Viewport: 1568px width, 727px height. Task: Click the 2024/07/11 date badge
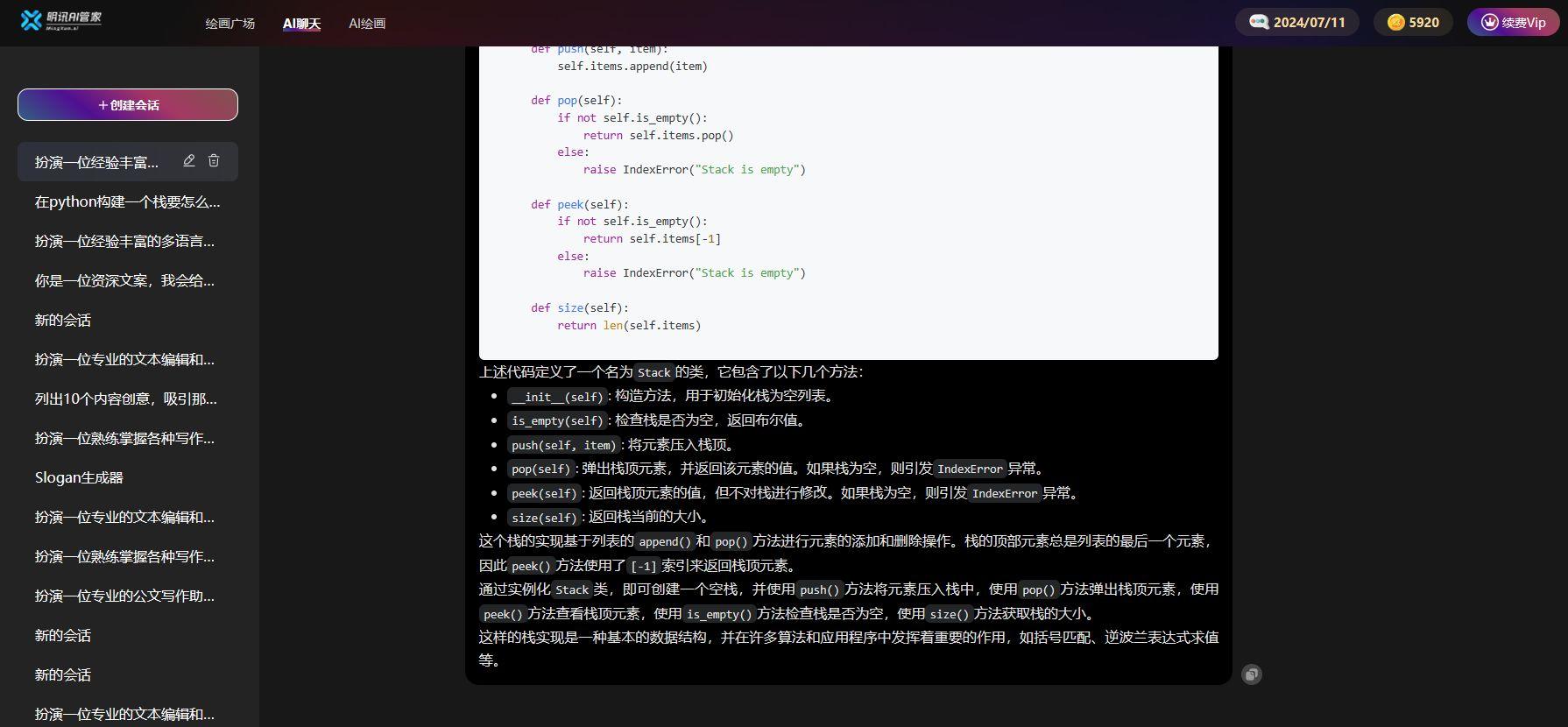(x=1309, y=23)
